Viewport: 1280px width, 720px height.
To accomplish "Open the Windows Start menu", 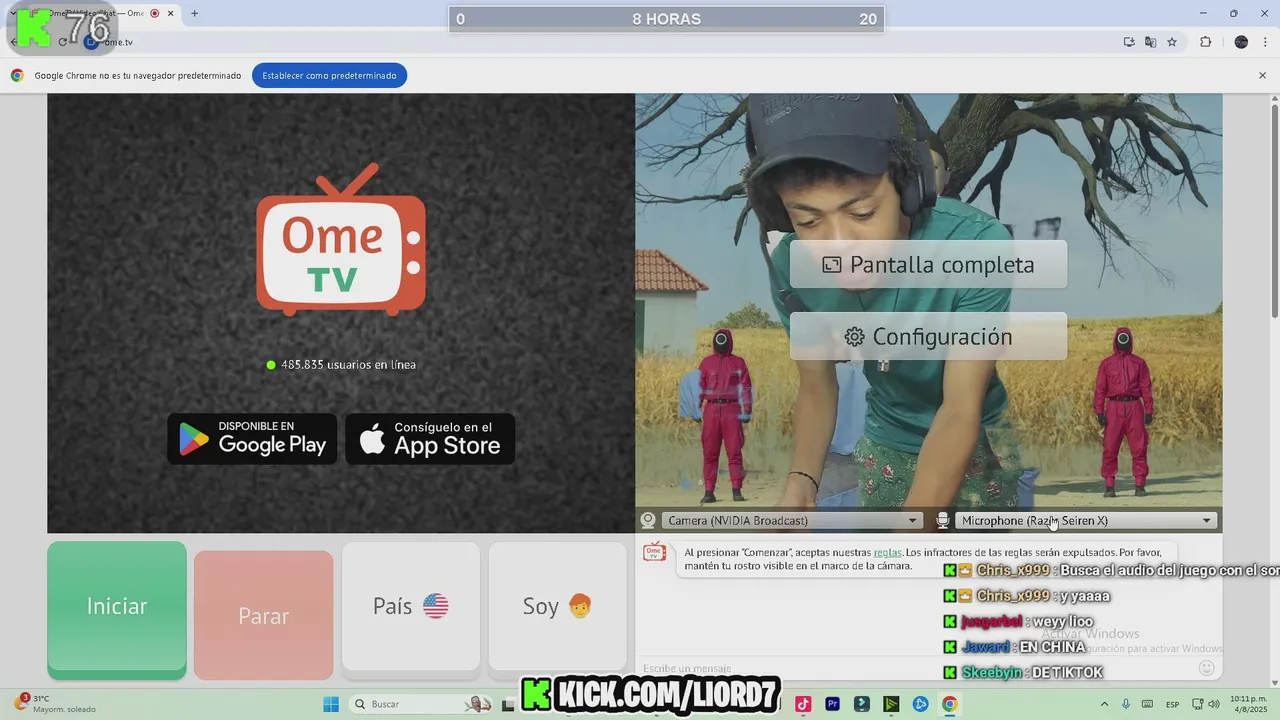I will tap(331, 704).
